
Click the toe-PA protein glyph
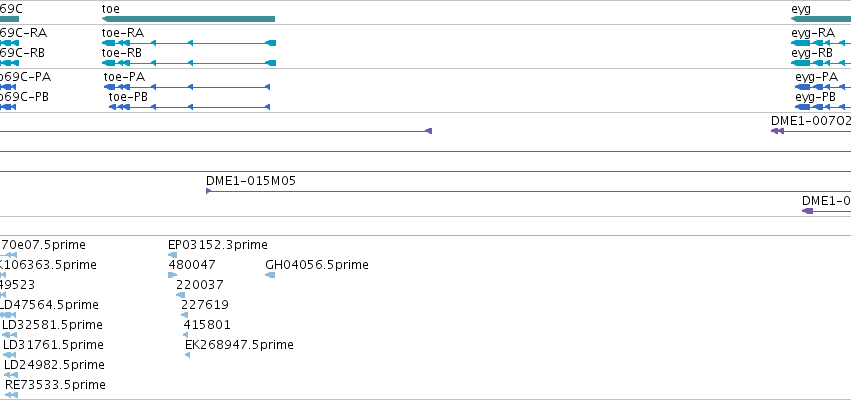(187, 87)
